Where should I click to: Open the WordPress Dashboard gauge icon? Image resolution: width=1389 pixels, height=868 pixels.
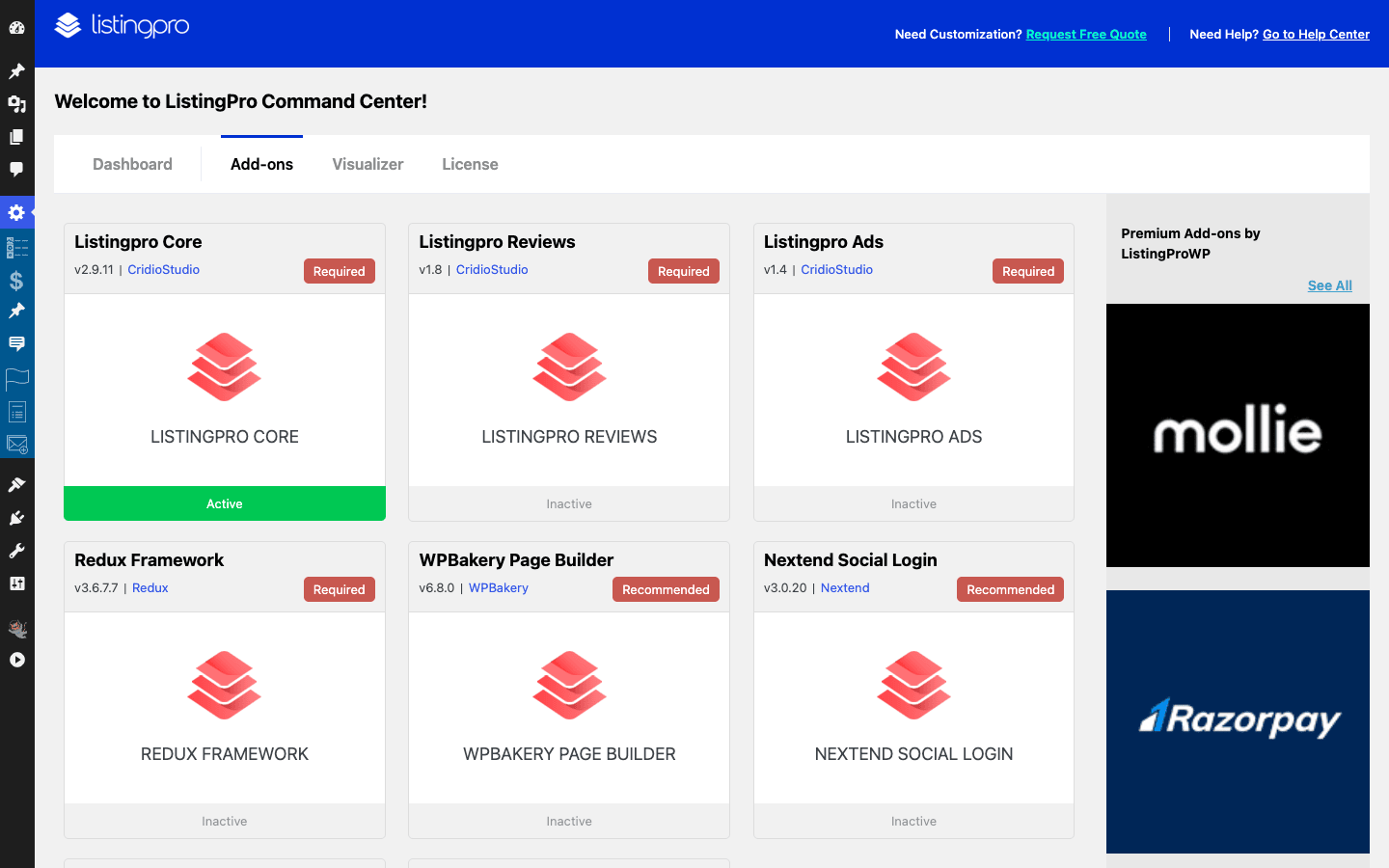coord(16,27)
